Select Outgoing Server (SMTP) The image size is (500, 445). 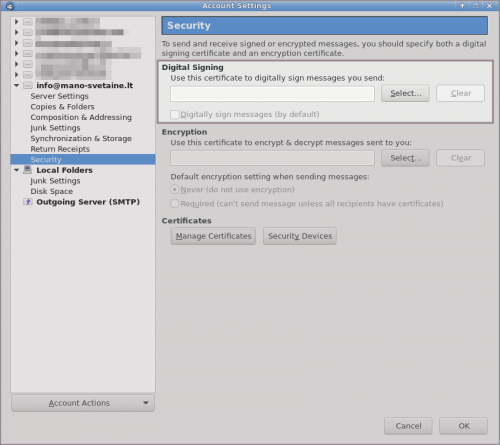point(88,202)
